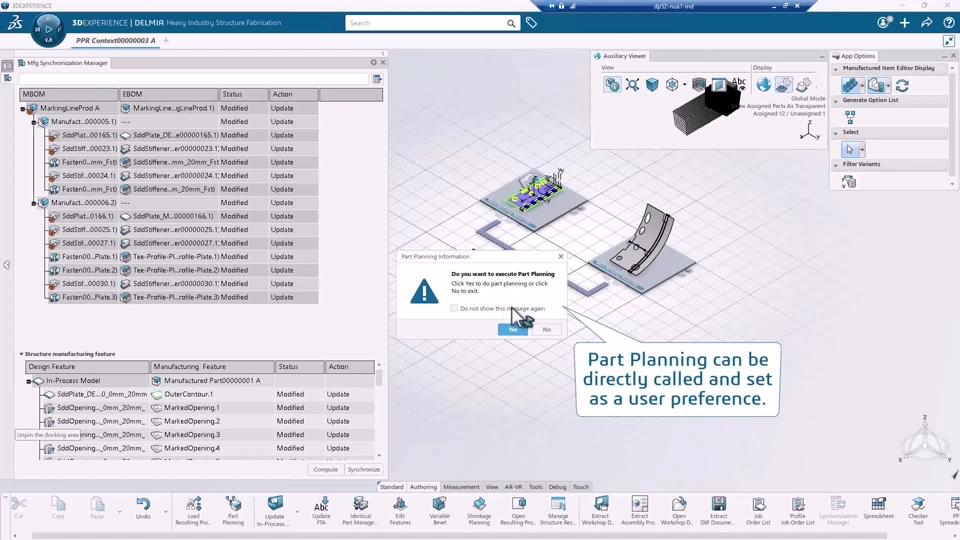Collapse the MarkingLineProd A tree node
The width and height of the screenshot is (960, 540).
click(23, 109)
